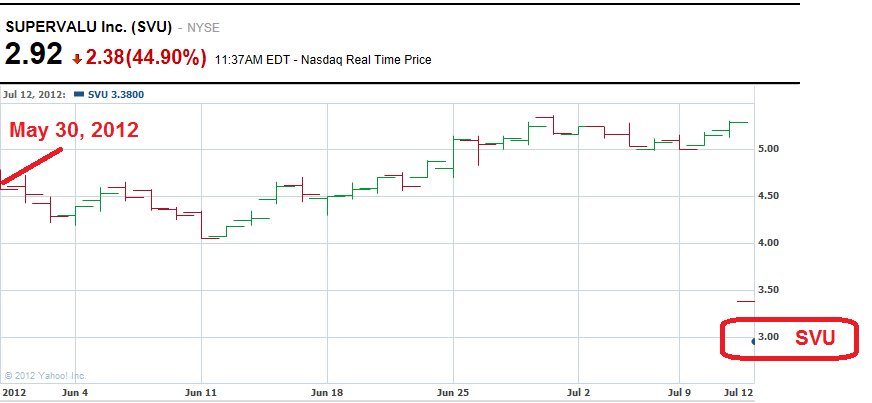The width and height of the screenshot is (872, 403).
Task: Click the blue current price dot at chart edge
Action: coord(752,341)
